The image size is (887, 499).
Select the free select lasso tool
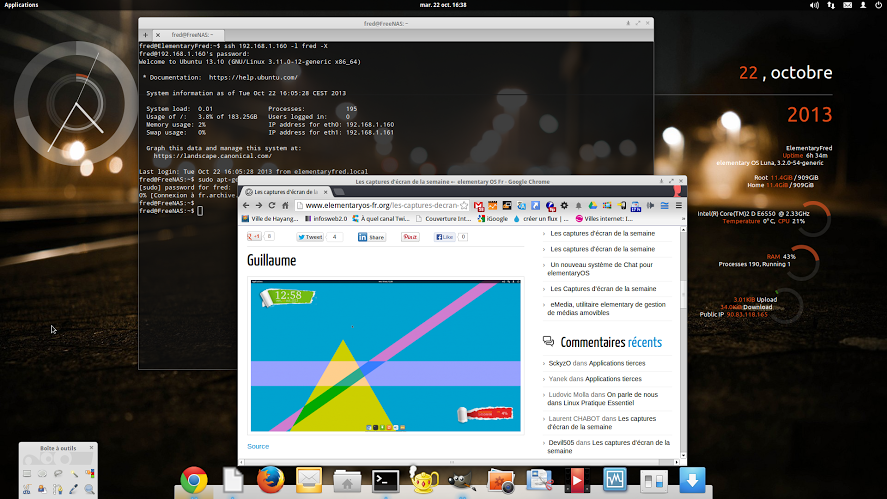[x=58, y=474]
